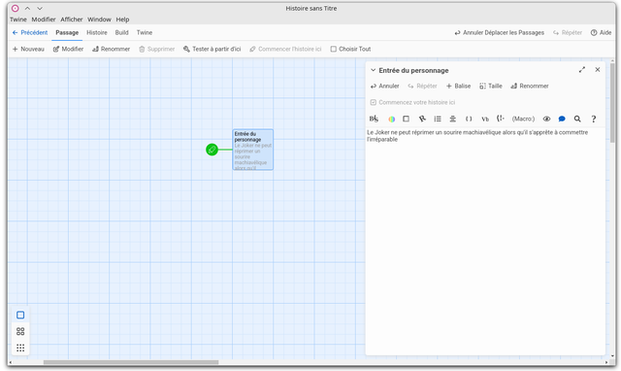This screenshot has height=371, width=621.
Task: Open Aide help
Action: tap(601, 32)
